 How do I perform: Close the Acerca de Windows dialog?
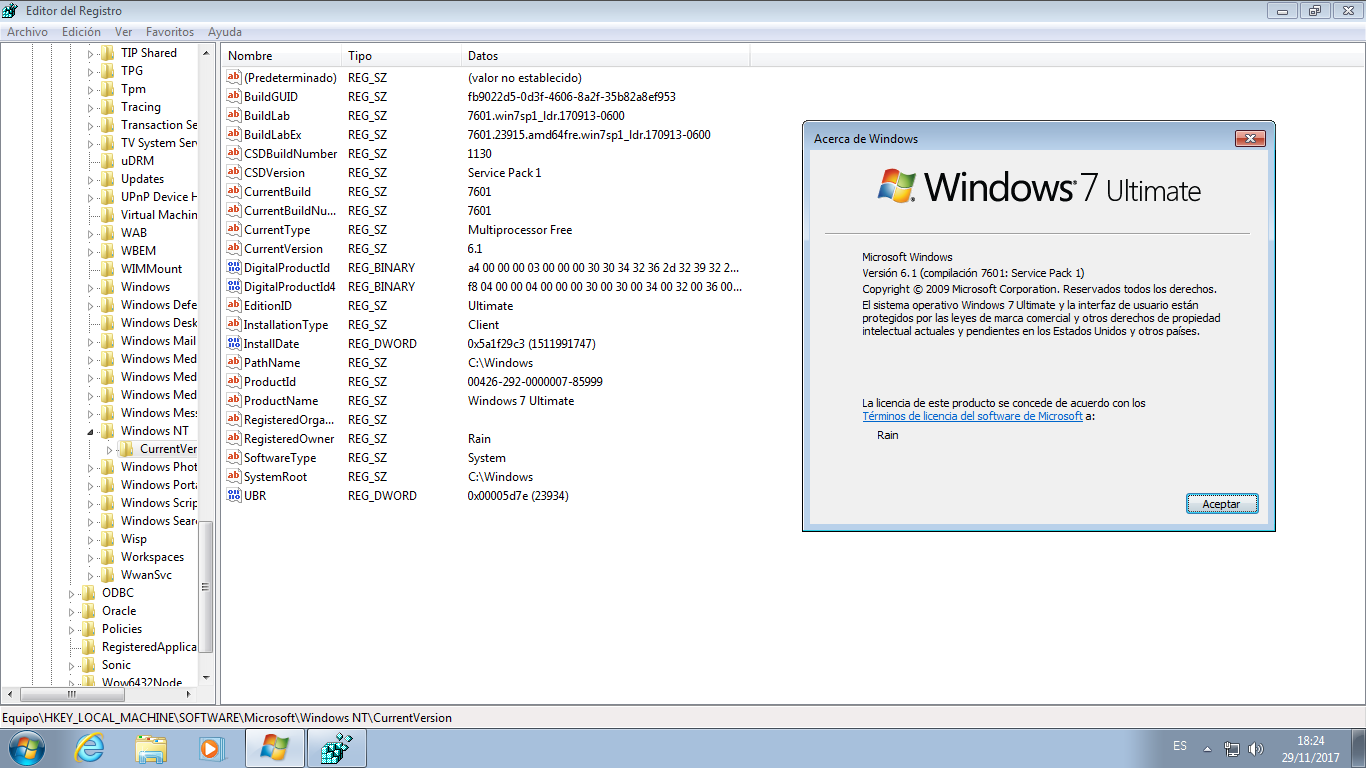pyautogui.click(x=1250, y=138)
